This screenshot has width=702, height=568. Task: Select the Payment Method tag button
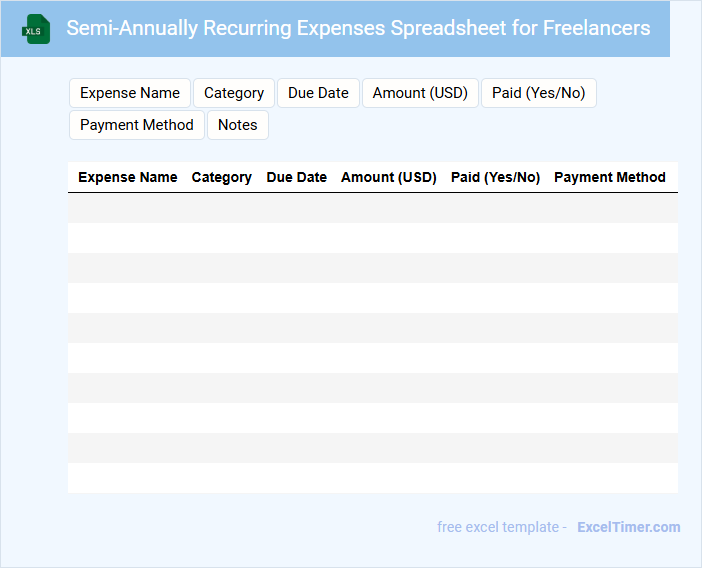coord(137,125)
